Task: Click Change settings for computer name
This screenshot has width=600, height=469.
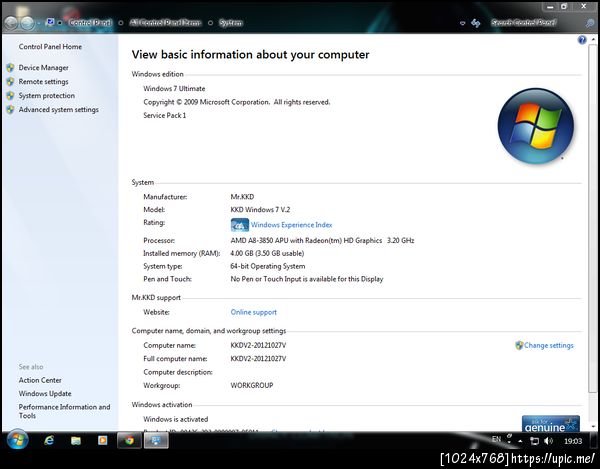Action: click(x=548, y=345)
